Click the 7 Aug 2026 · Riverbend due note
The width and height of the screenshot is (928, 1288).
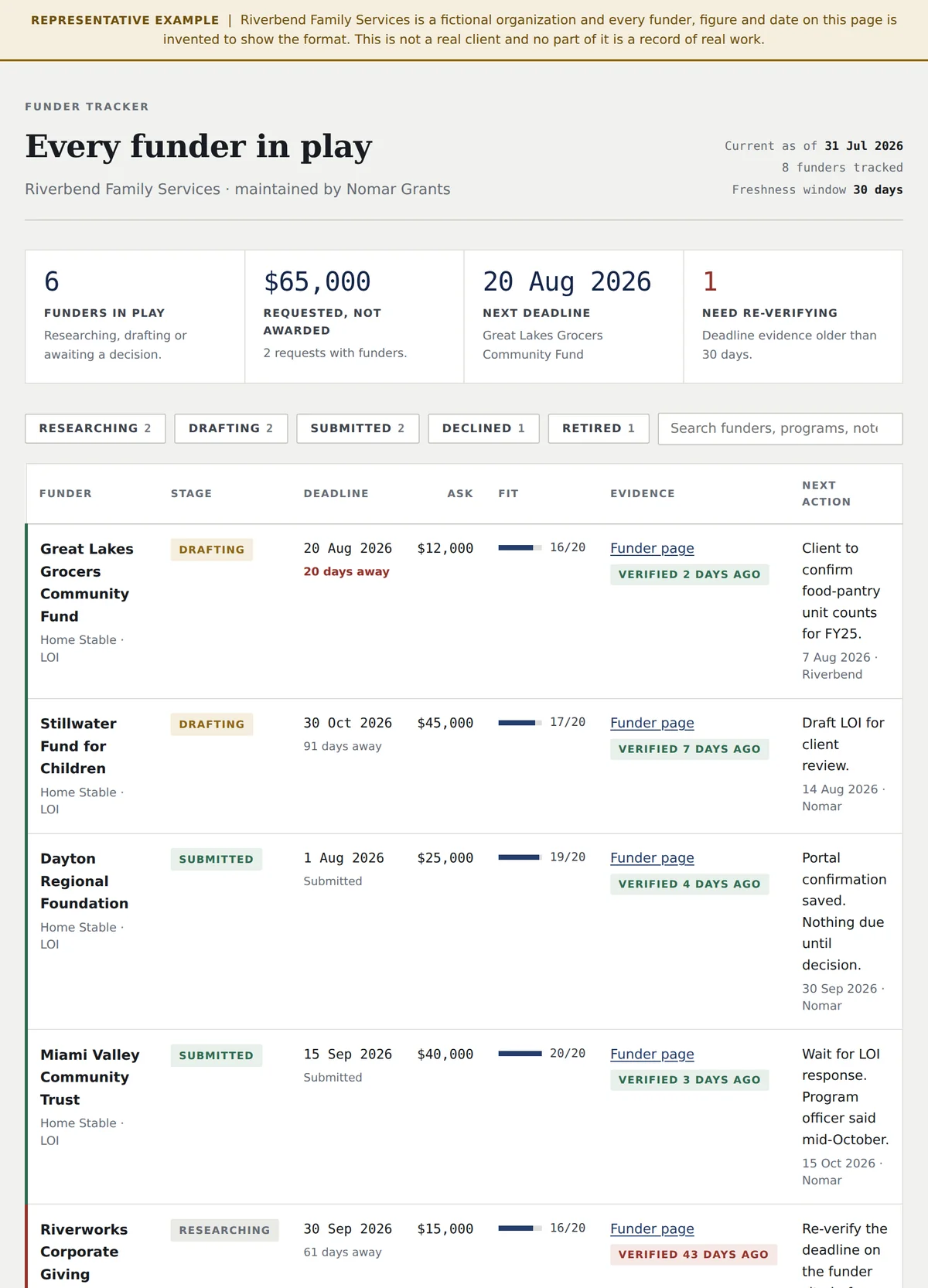click(x=840, y=666)
